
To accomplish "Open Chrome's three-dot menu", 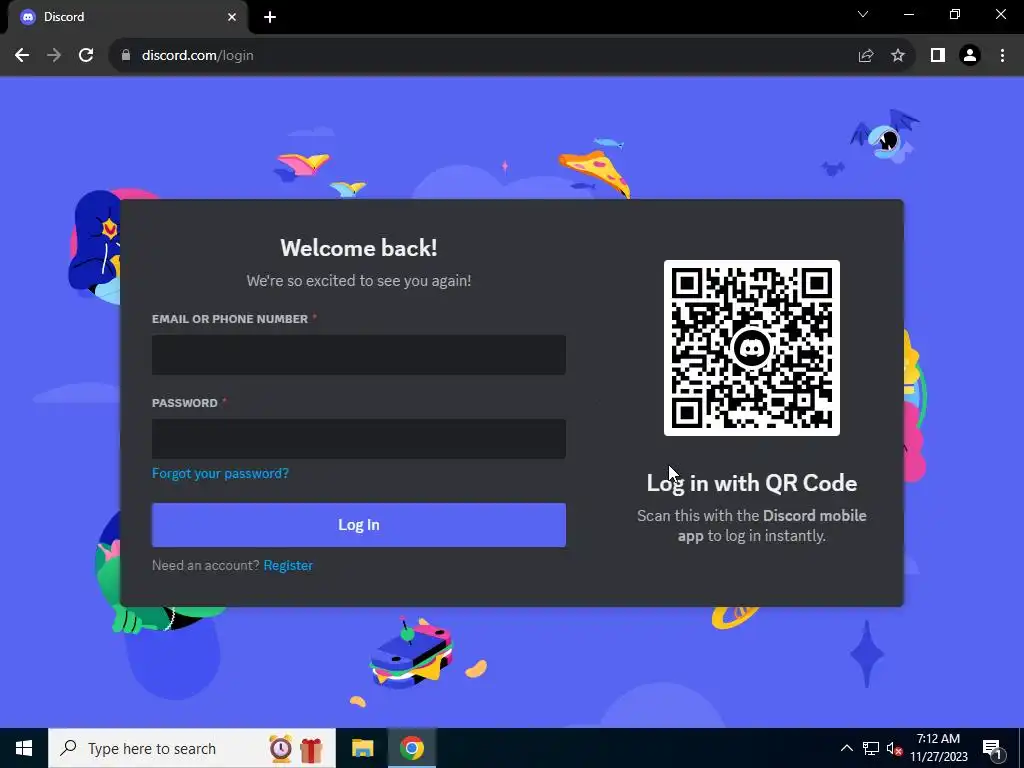I will 1002,56.
